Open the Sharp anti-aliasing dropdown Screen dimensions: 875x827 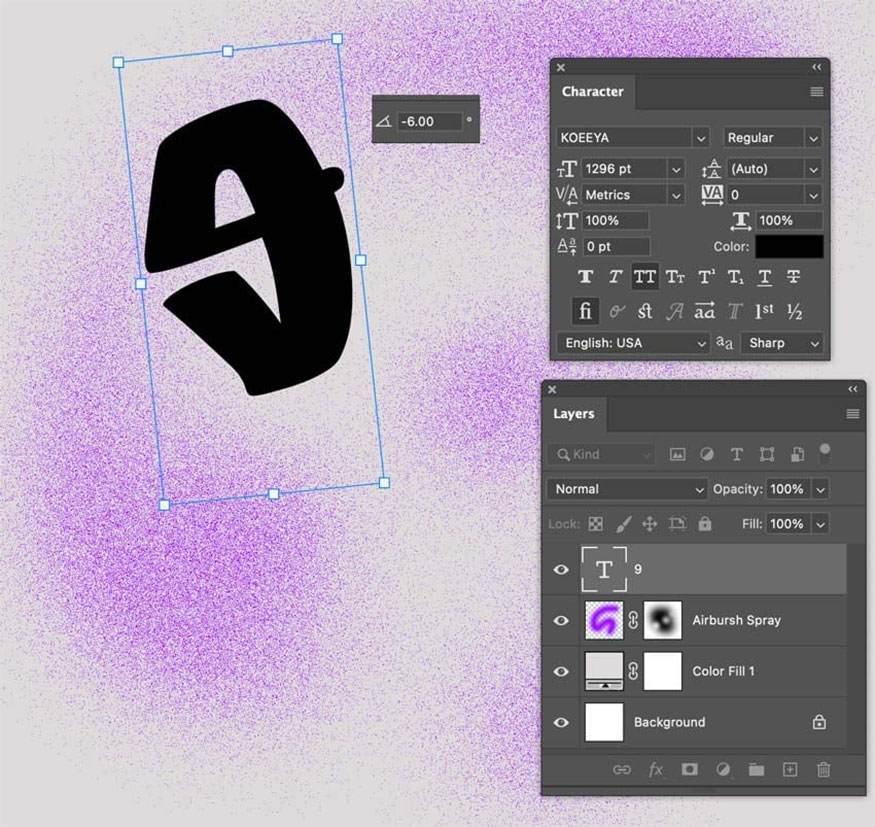coord(783,343)
